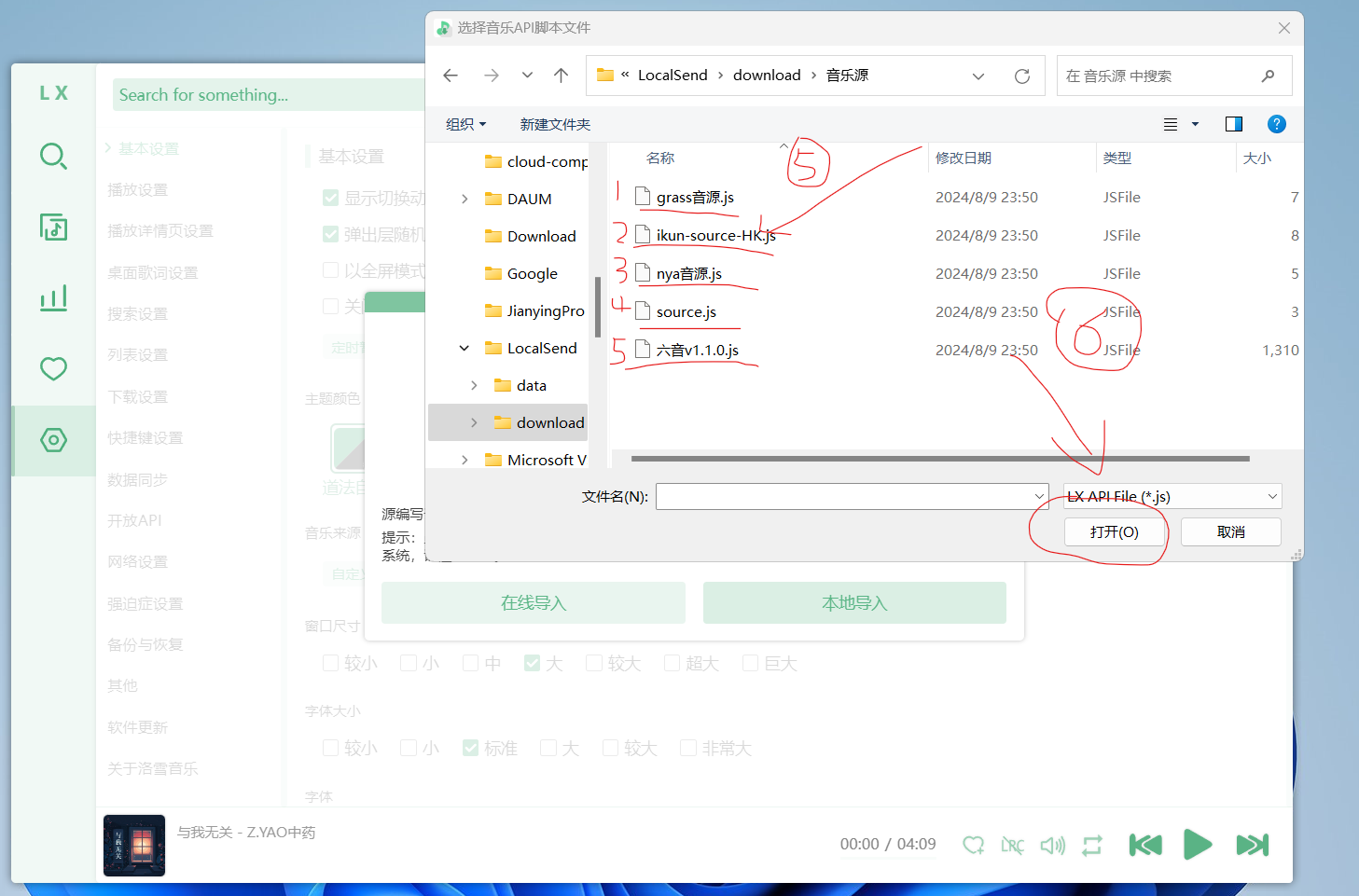Toggle the 非常大 font size checkbox
This screenshot has height=896, width=1359.
pos(688,748)
